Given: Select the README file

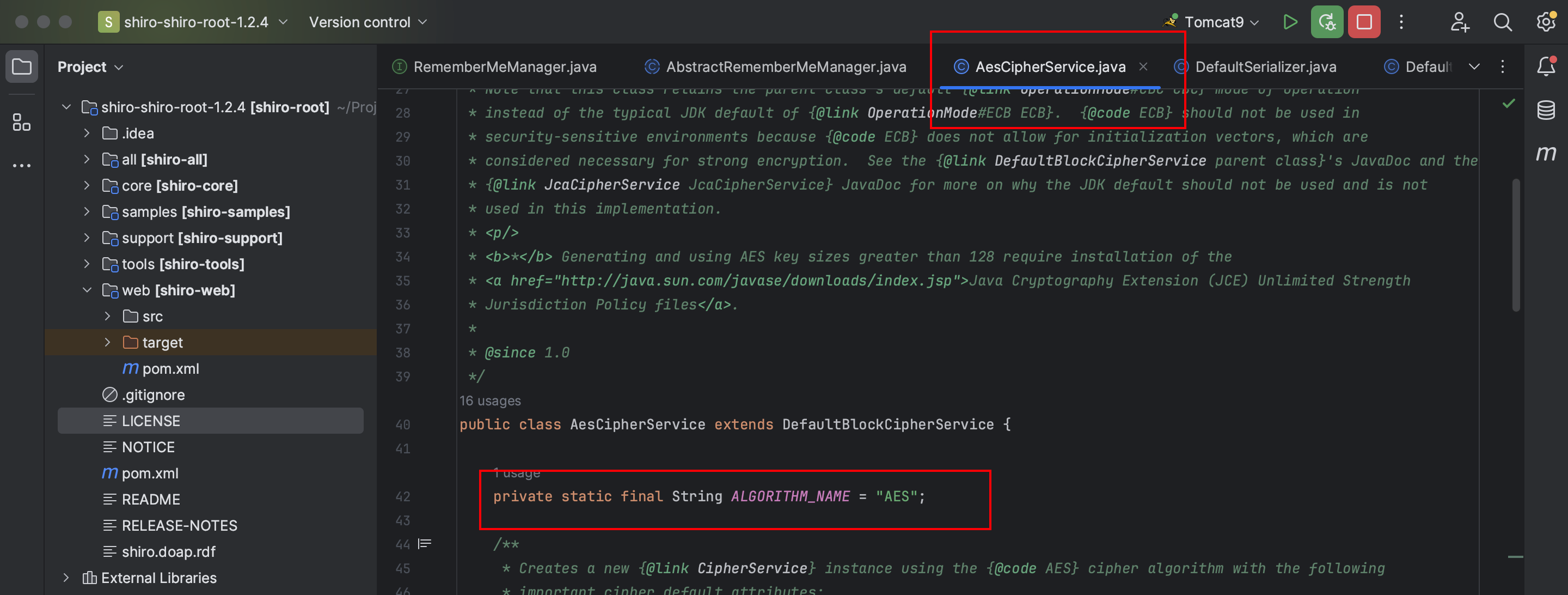Looking at the screenshot, I should coord(142,500).
